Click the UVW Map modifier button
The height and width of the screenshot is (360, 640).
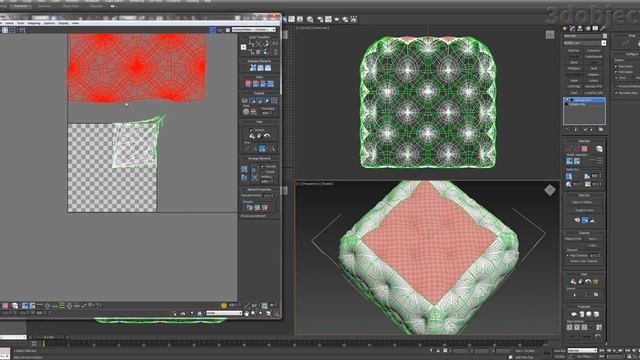click(573, 86)
